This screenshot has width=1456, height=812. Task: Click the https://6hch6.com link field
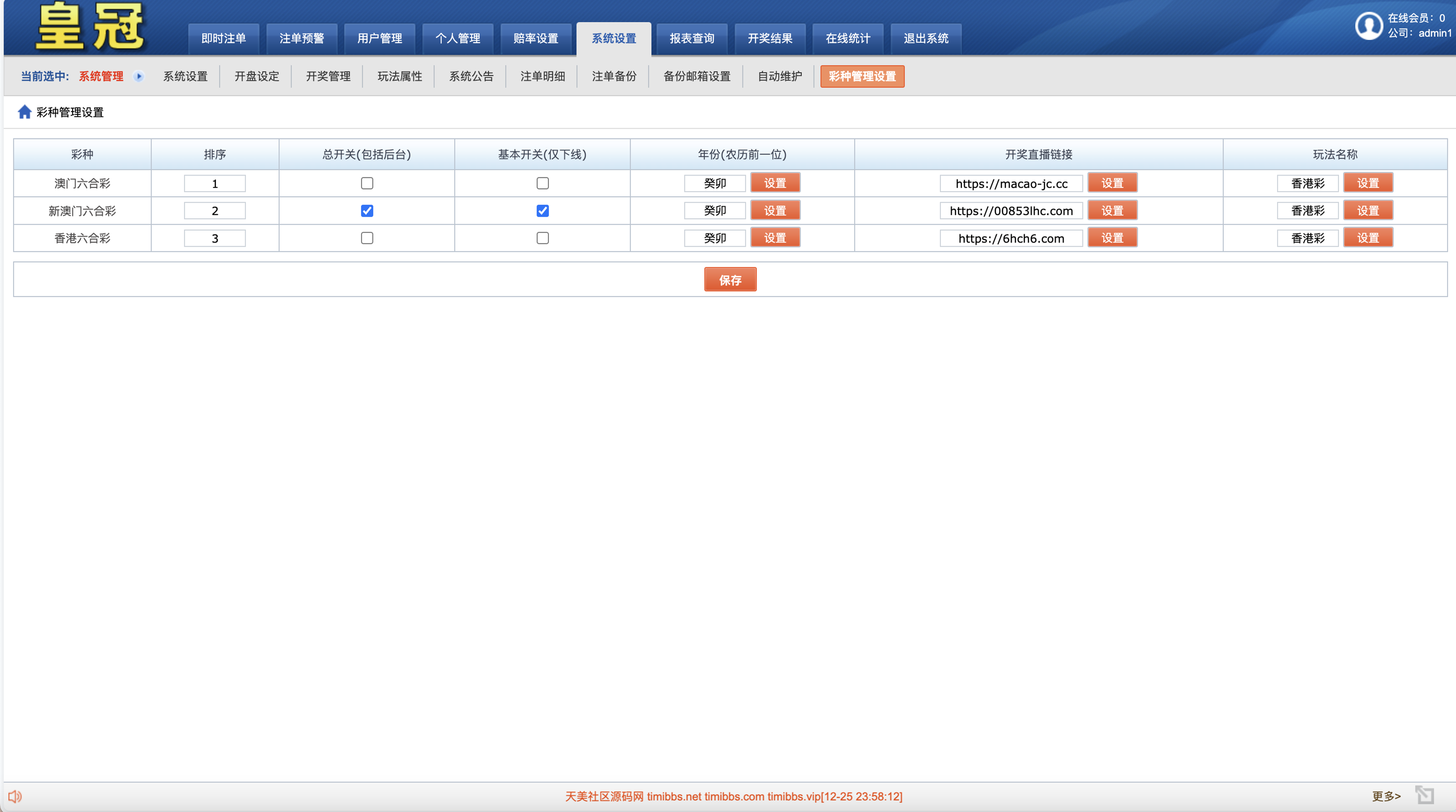[x=1011, y=238]
